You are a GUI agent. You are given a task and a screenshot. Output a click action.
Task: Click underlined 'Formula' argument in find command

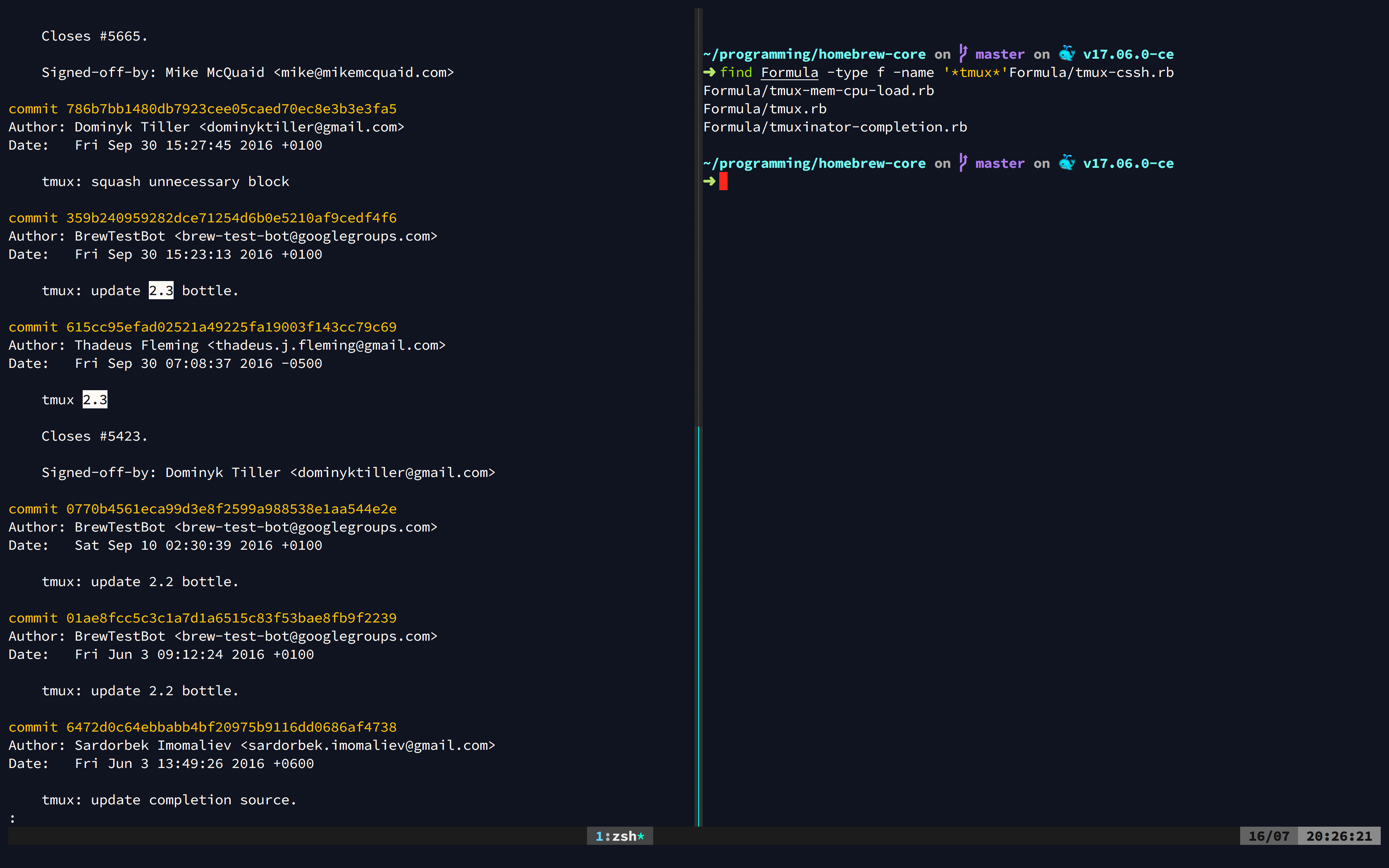tap(790, 72)
